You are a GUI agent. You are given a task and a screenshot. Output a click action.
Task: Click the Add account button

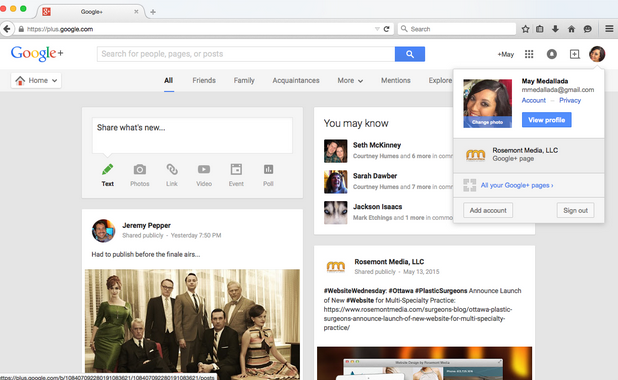point(488,210)
